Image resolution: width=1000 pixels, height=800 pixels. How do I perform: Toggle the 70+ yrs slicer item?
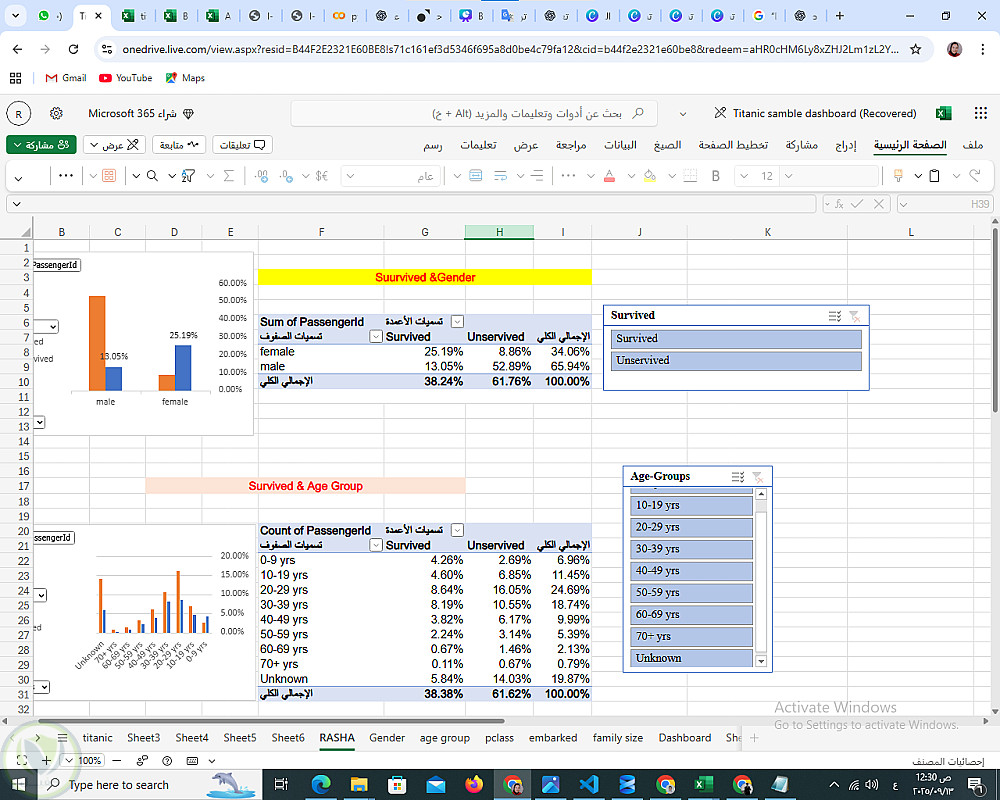pyautogui.click(x=691, y=636)
